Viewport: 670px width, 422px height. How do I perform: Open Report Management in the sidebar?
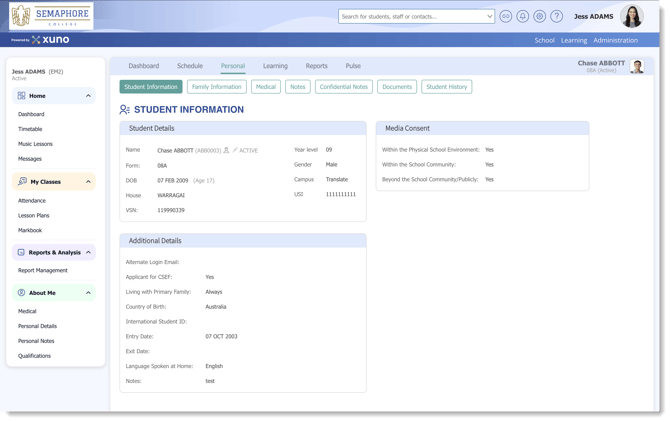point(43,270)
